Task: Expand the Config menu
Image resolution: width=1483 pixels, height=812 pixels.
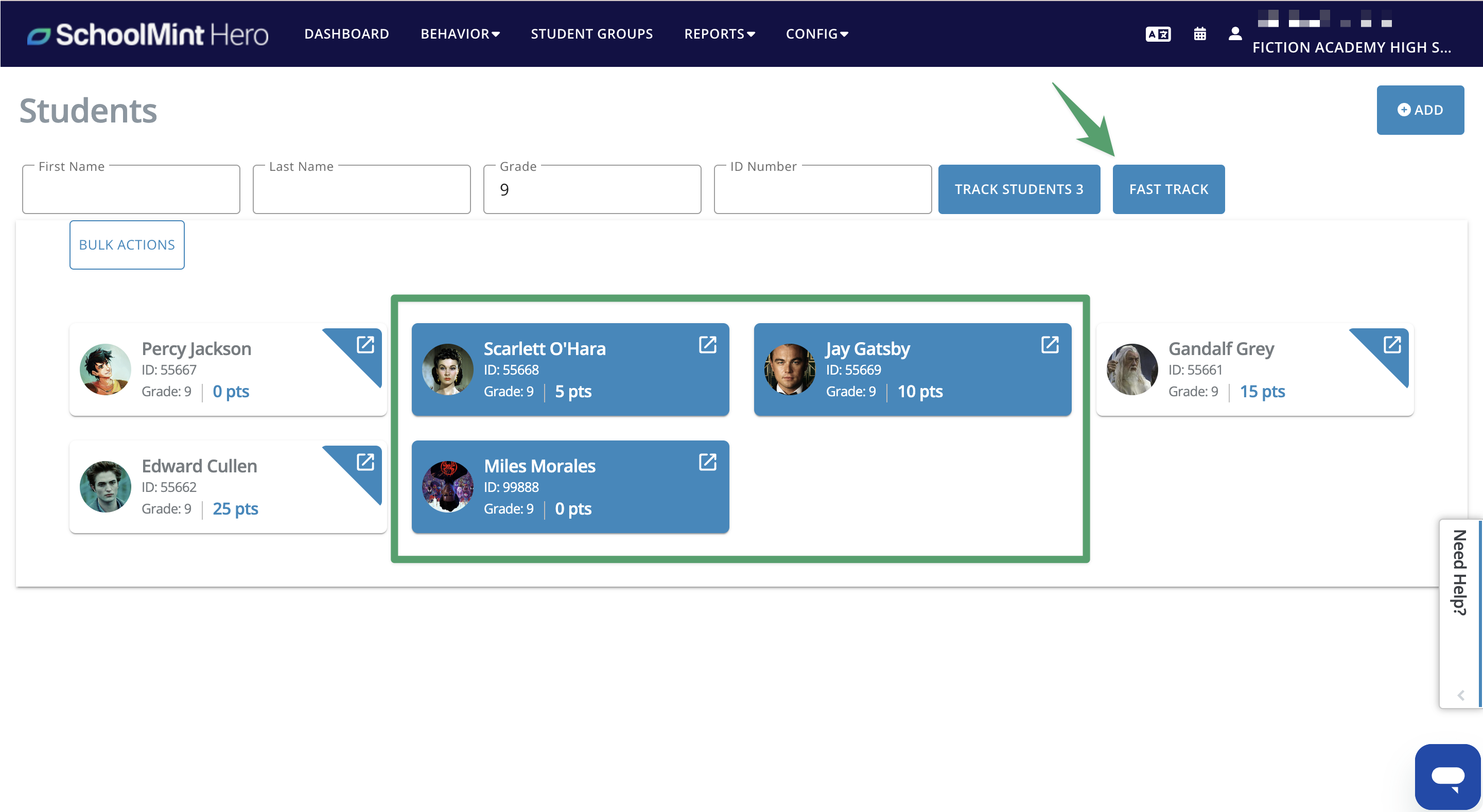Action: click(x=817, y=34)
